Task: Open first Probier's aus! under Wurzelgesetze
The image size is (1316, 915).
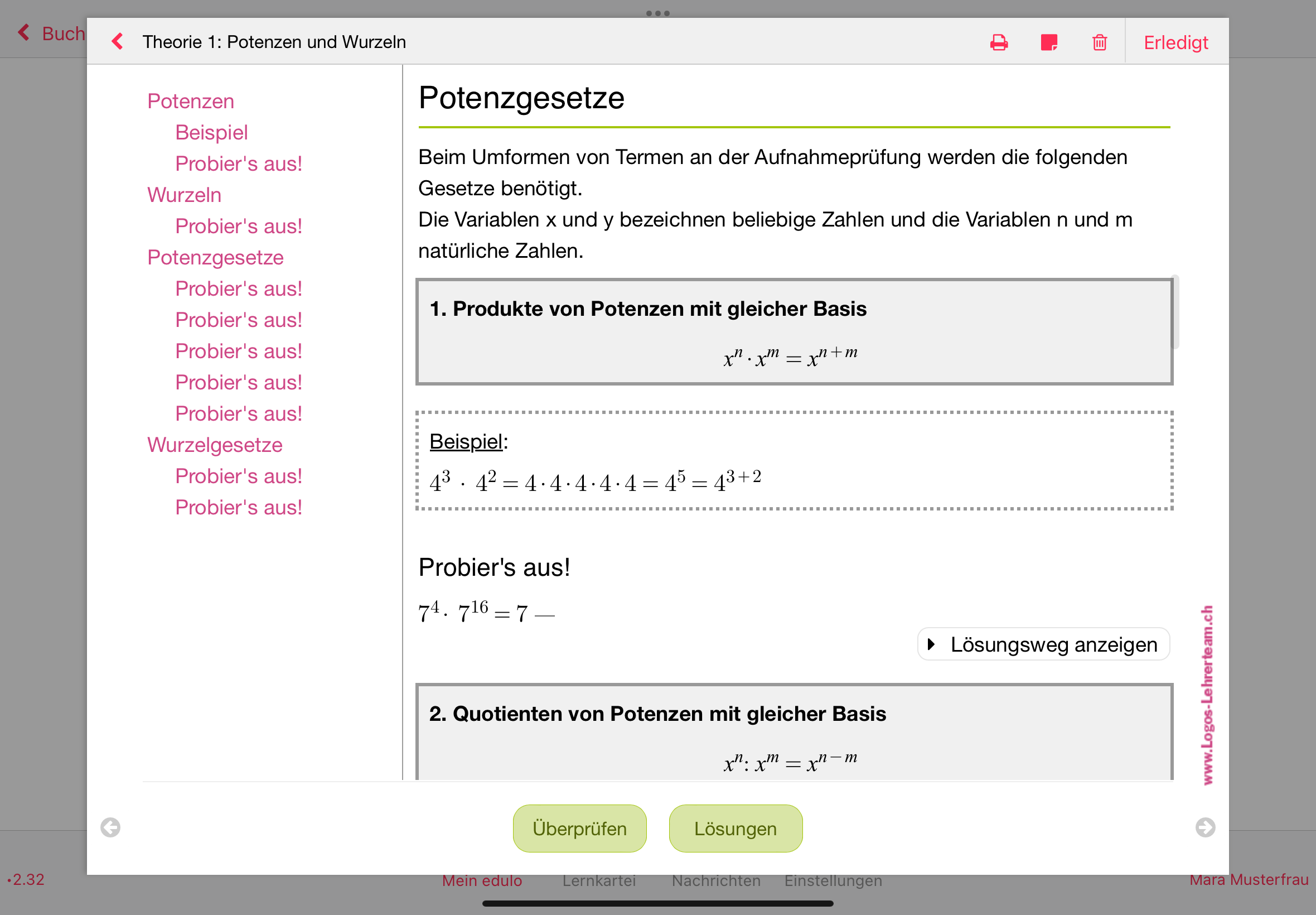Action: [238, 476]
